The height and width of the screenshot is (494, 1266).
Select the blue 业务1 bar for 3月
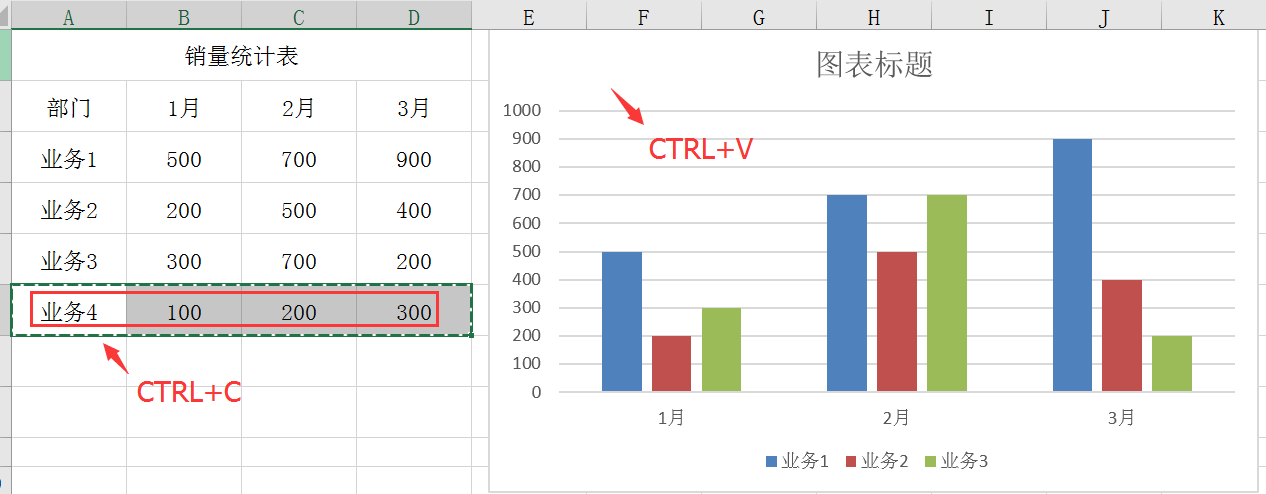point(1072,265)
